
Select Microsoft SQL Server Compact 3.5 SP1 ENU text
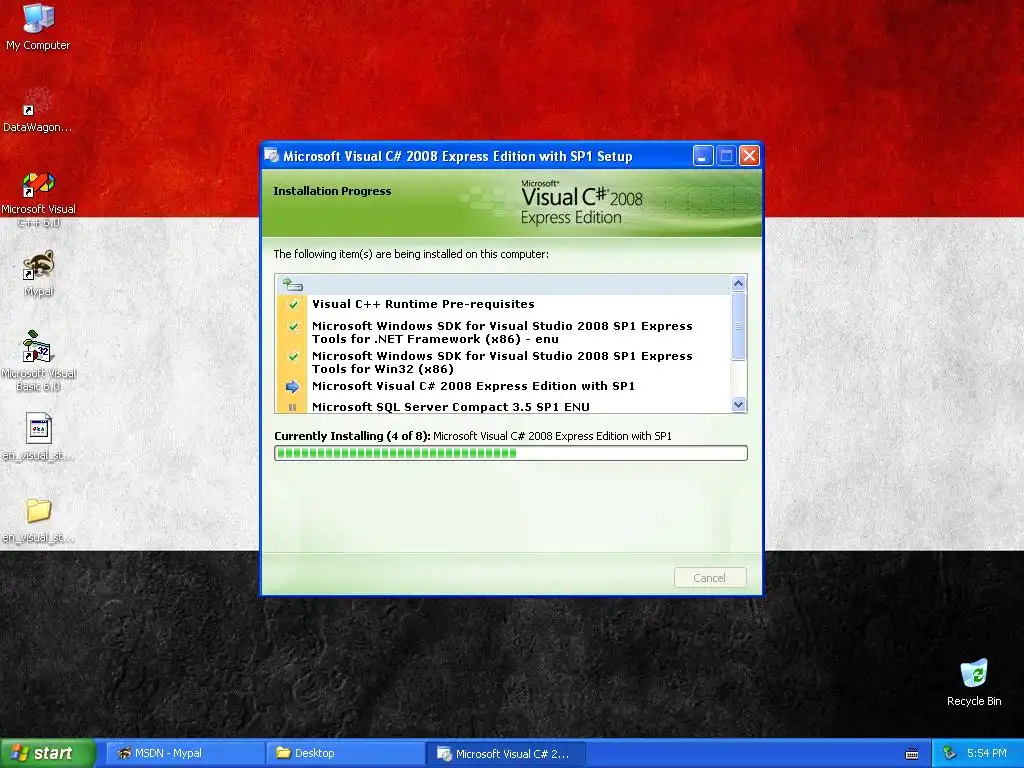[451, 407]
